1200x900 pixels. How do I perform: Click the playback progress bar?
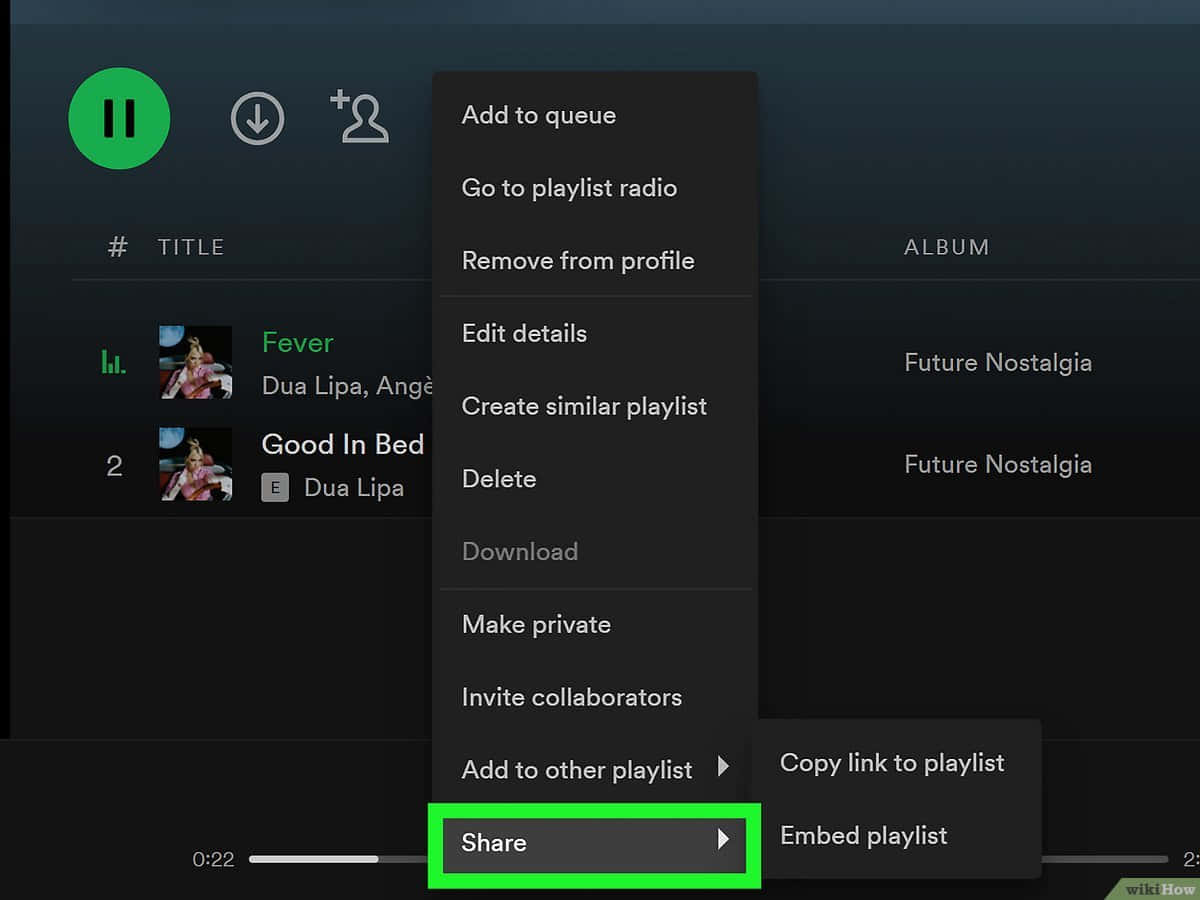tap(708, 859)
